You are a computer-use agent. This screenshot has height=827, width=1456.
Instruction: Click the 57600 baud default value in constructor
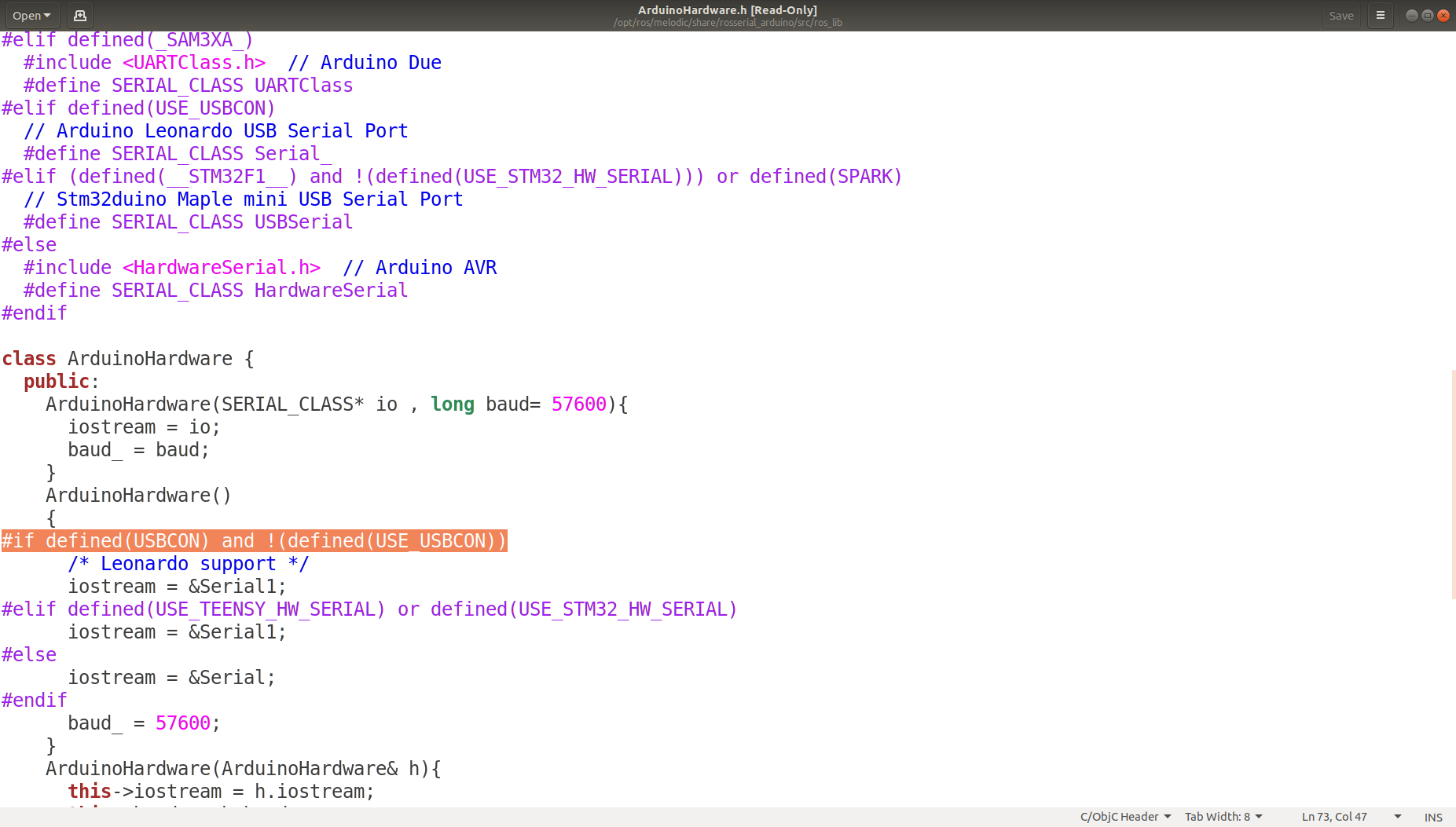pyautogui.click(x=578, y=404)
